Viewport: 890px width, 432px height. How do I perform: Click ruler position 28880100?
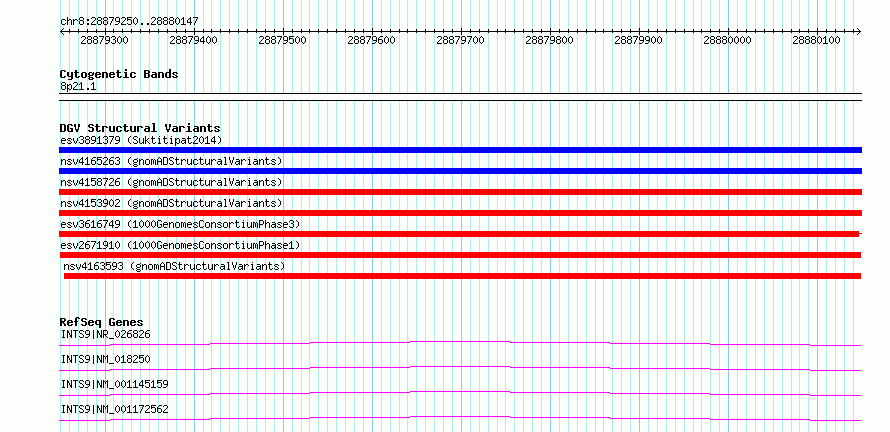[x=816, y=40]
